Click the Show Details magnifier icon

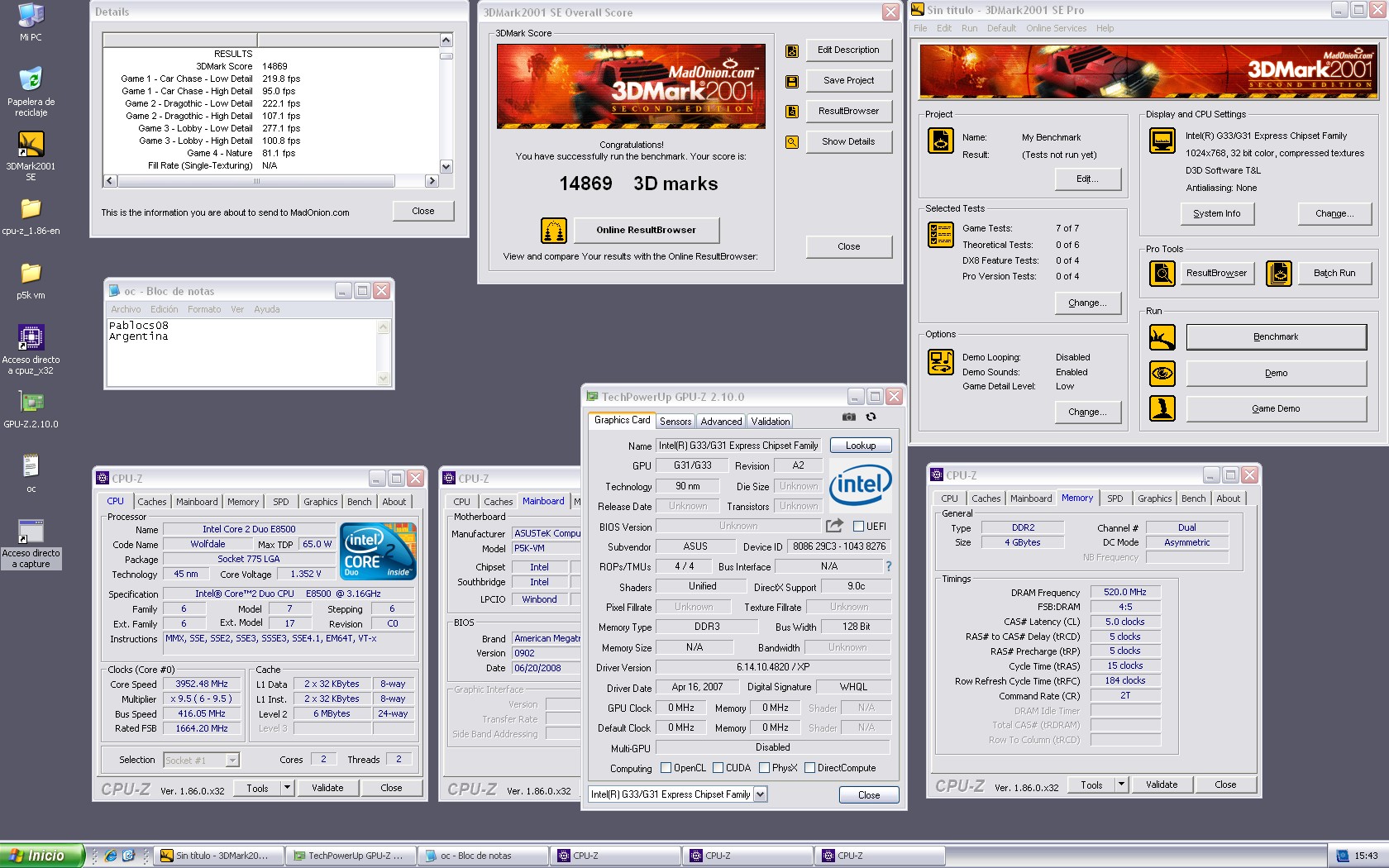pos(792,142)
